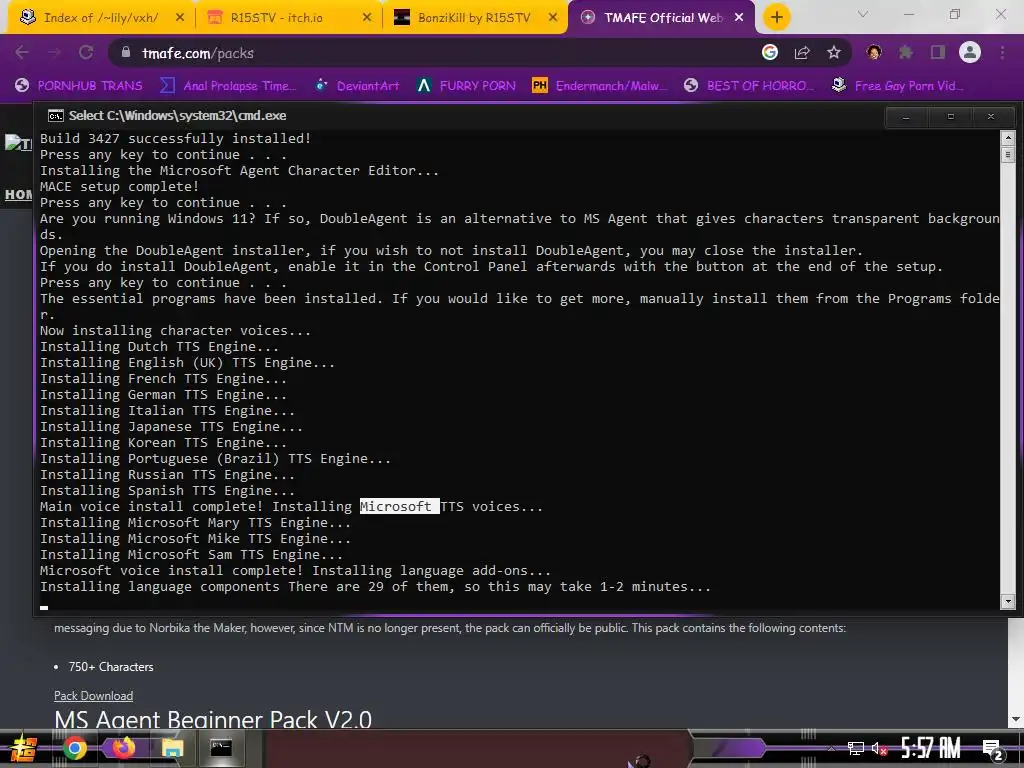Close the BonziKill by R15STV tab

tap(553, 18)
